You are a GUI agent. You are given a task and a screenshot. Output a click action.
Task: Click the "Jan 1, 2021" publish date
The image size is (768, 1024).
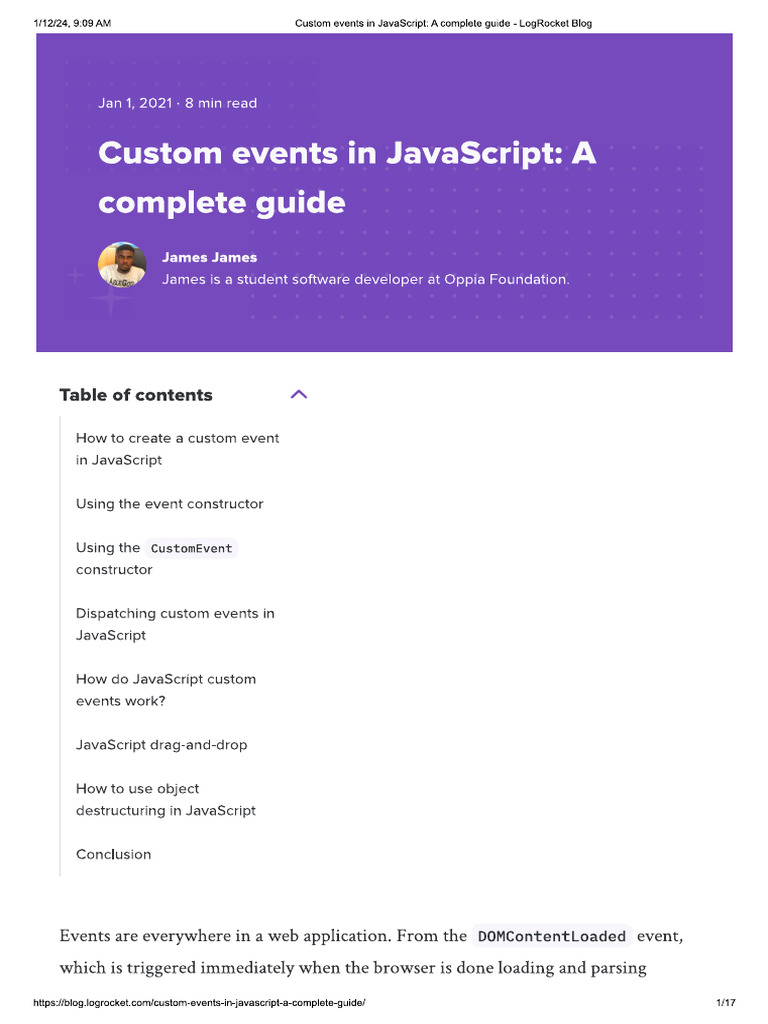coord(134,103)
